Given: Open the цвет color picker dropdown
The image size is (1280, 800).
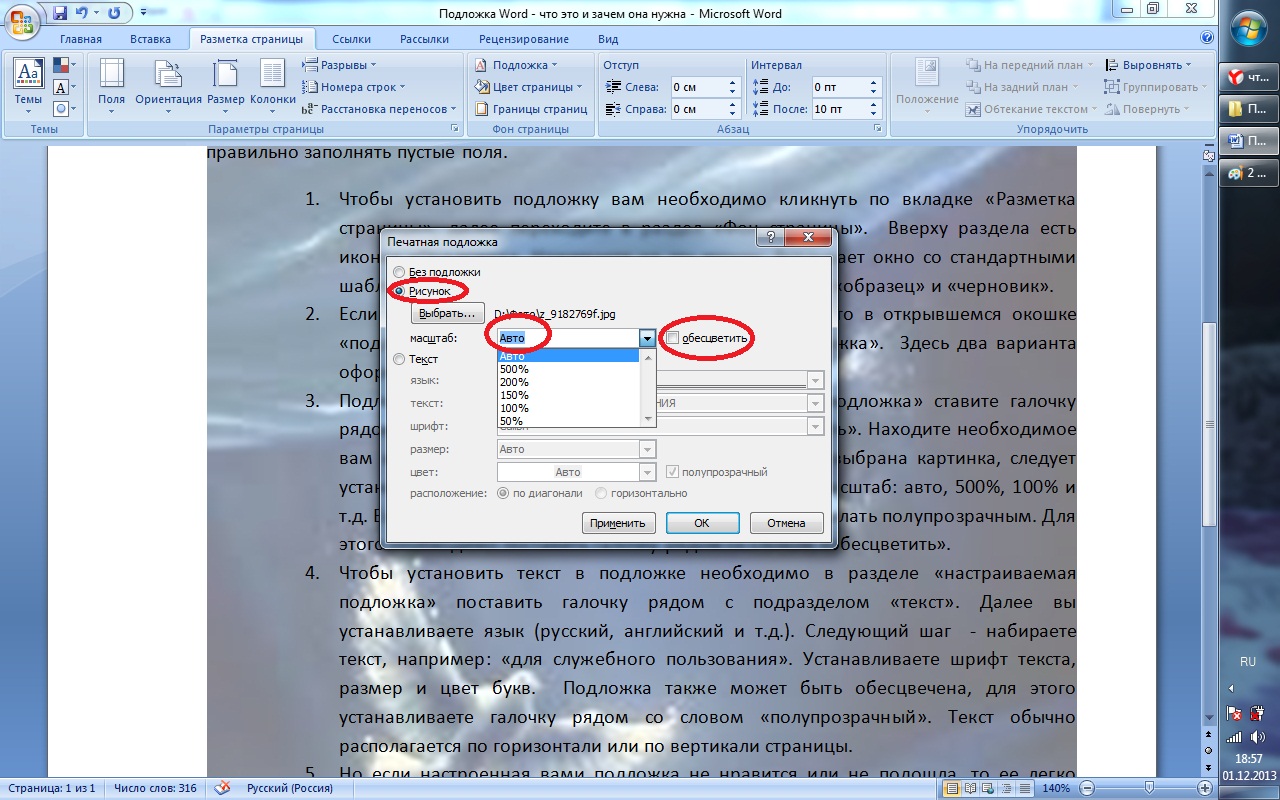Looking at the screenshot, I should 648,472.
